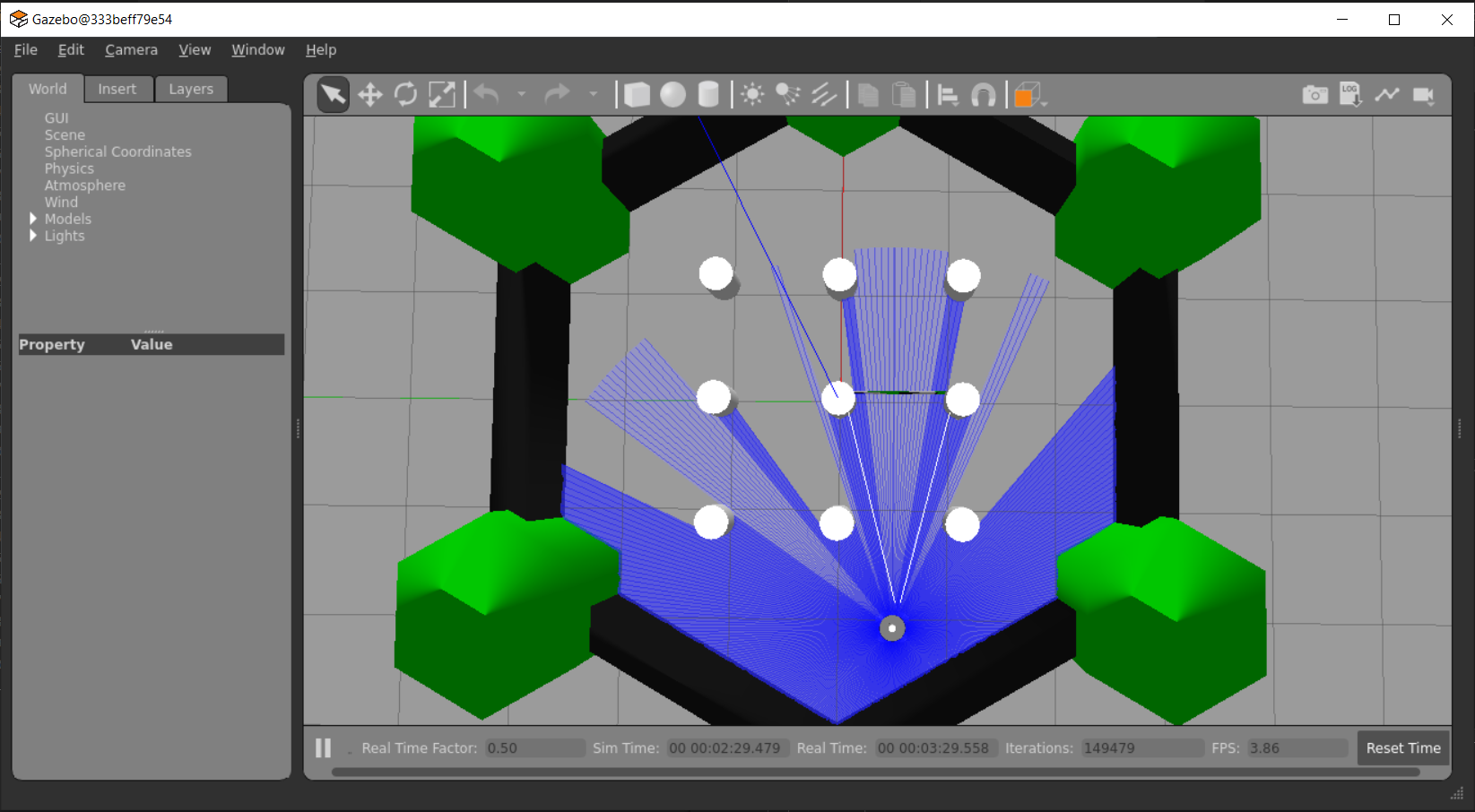Switch to the Insert tab

[x=117, y=89]
